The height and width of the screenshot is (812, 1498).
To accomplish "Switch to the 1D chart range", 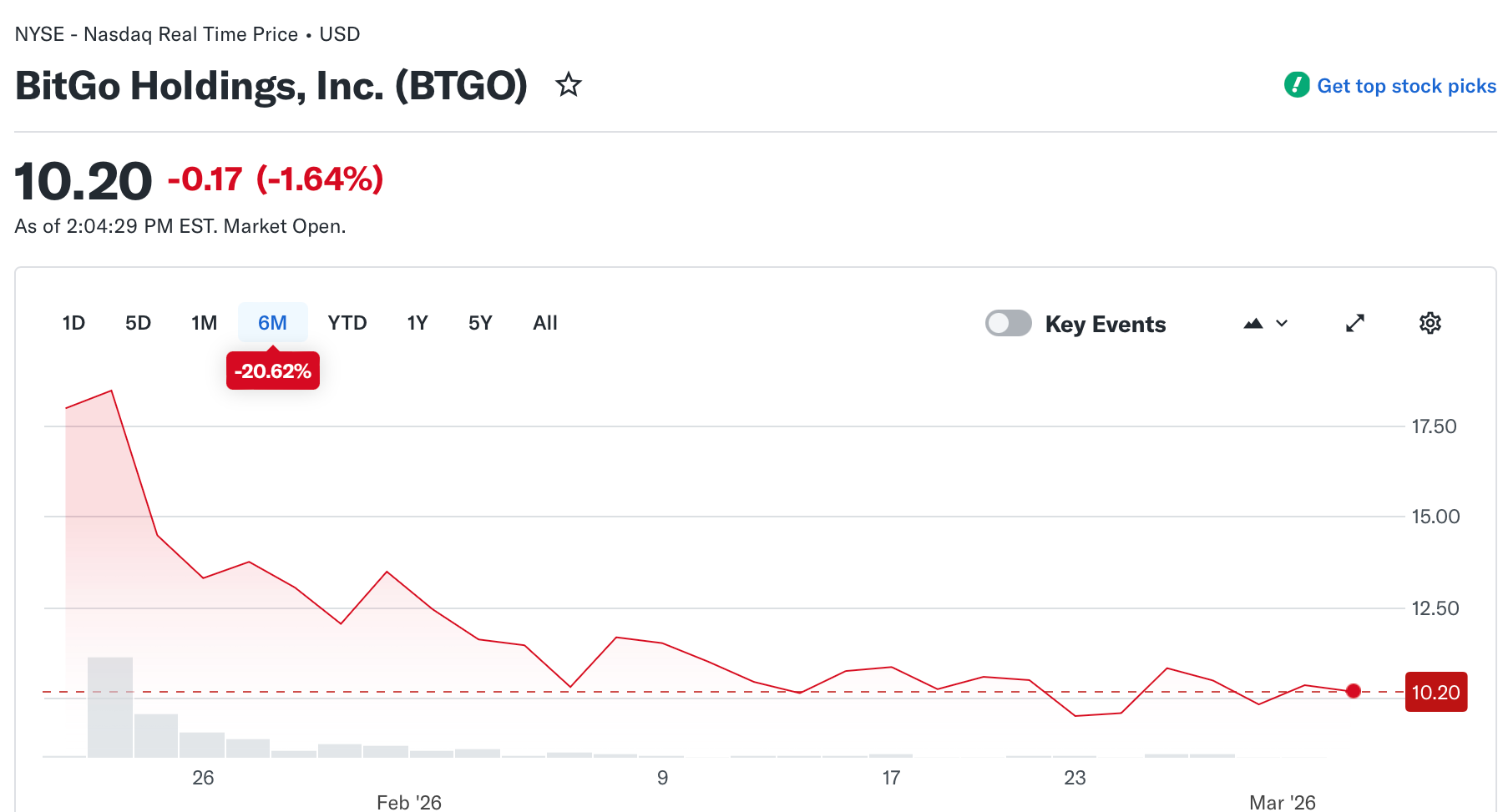I will [x=73, y=323].
